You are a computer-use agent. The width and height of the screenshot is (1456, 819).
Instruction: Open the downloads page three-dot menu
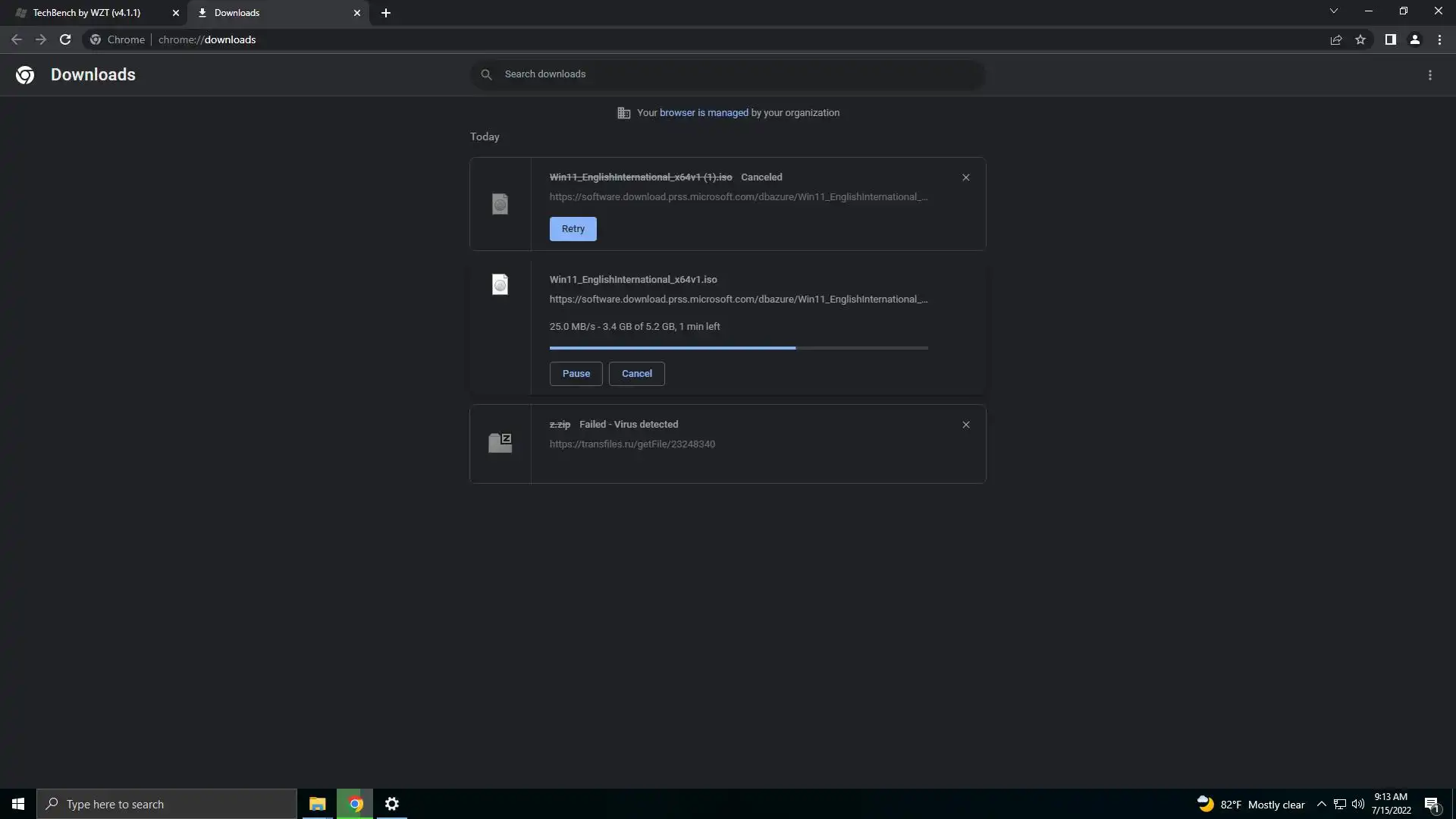coord(1429,75)
